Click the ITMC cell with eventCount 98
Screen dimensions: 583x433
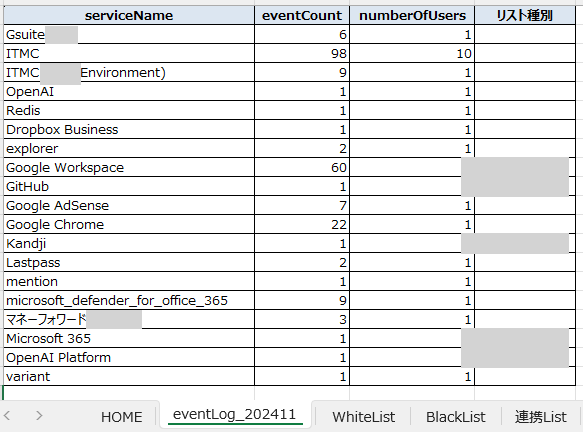click(x=129, y=53)
